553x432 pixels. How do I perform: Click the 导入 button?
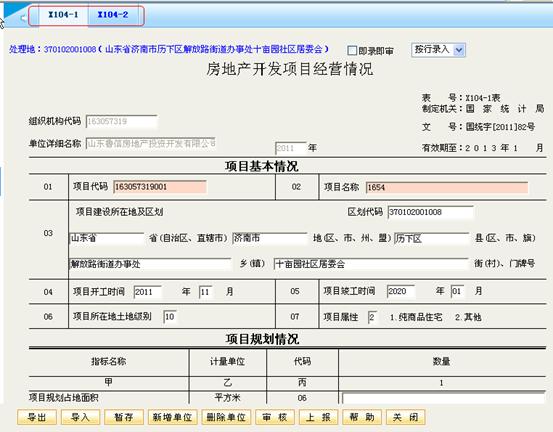tap(80, 418)
